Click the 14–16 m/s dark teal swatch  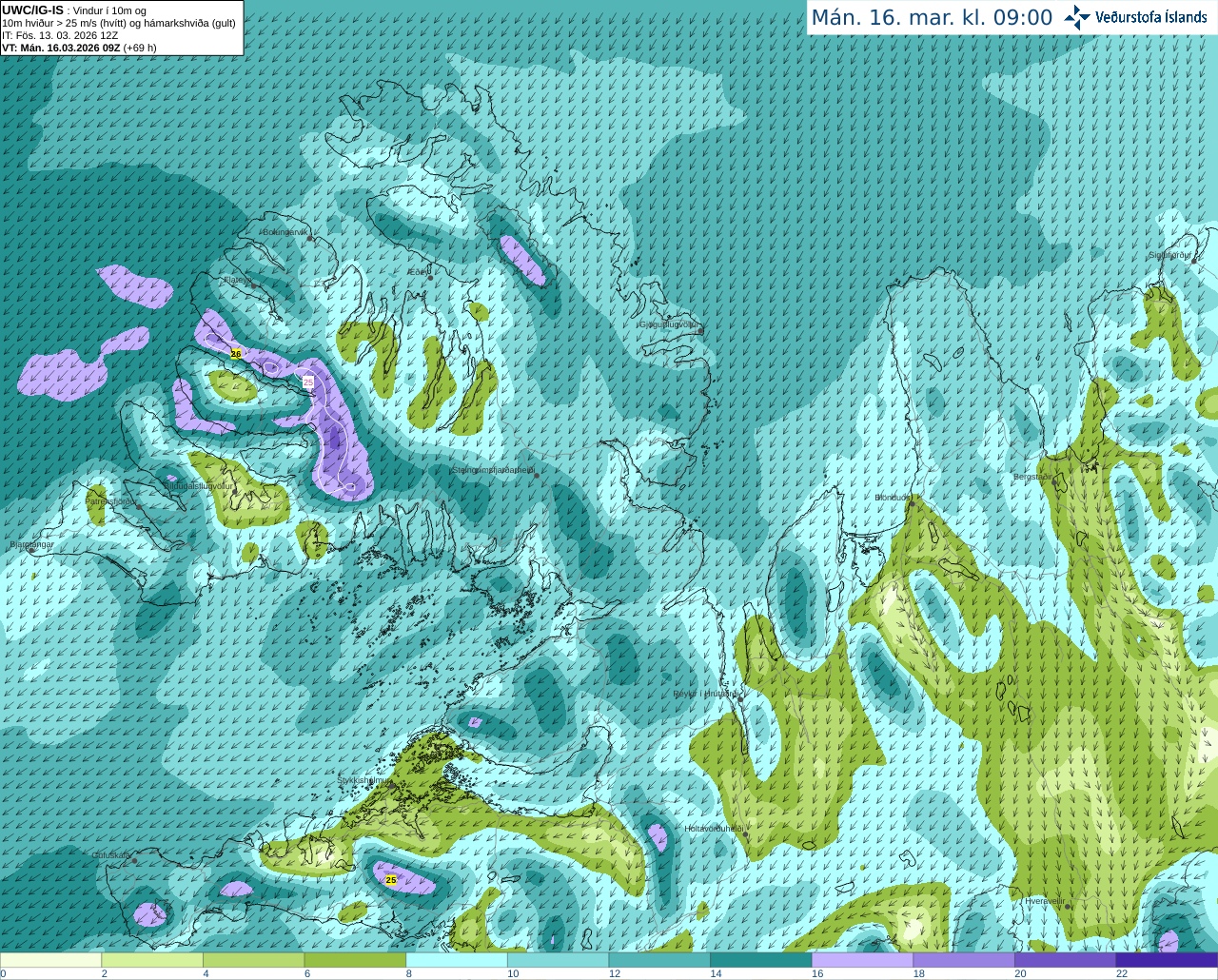click(761, 960)
